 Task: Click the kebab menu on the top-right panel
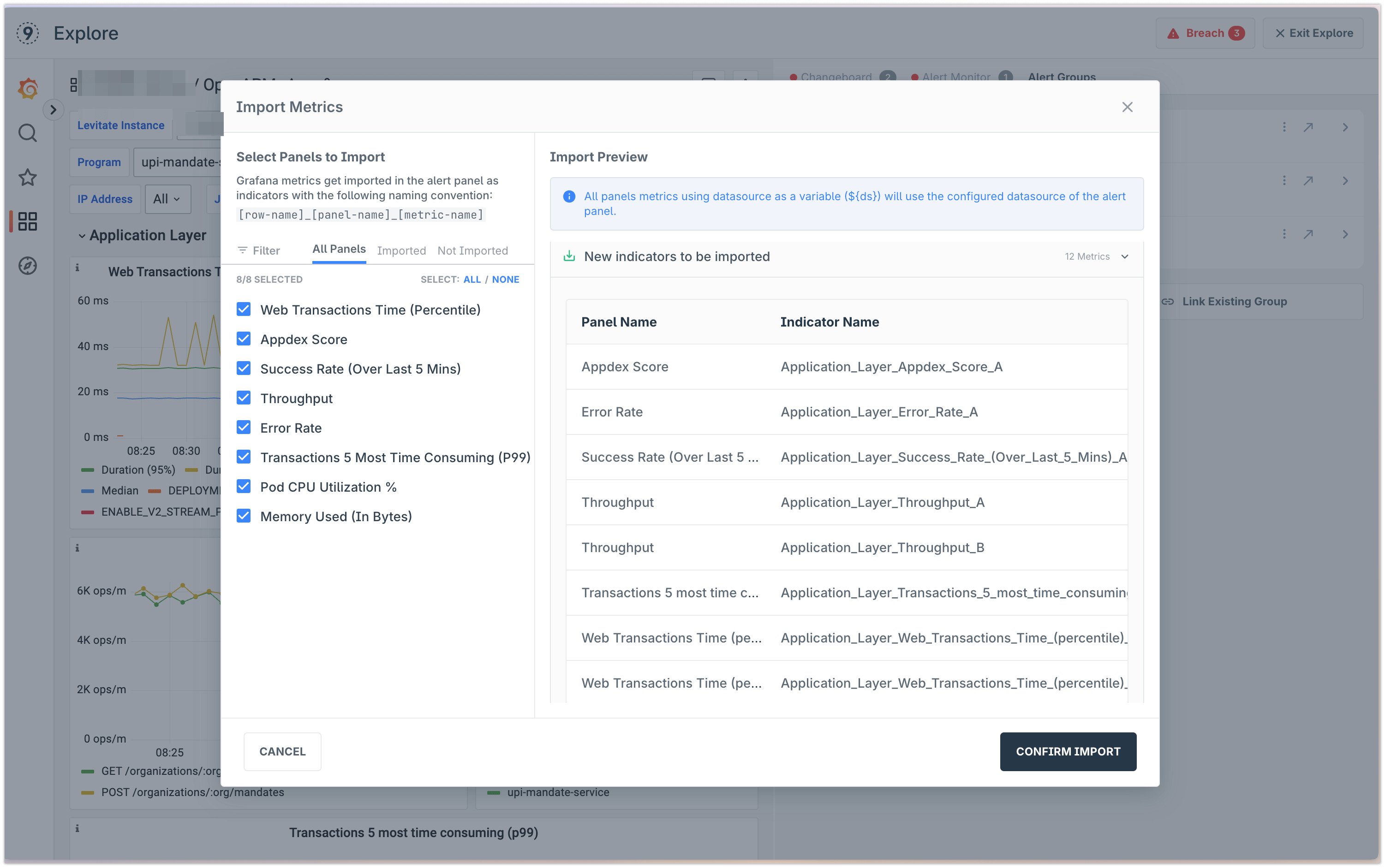tap(1284, 127)
